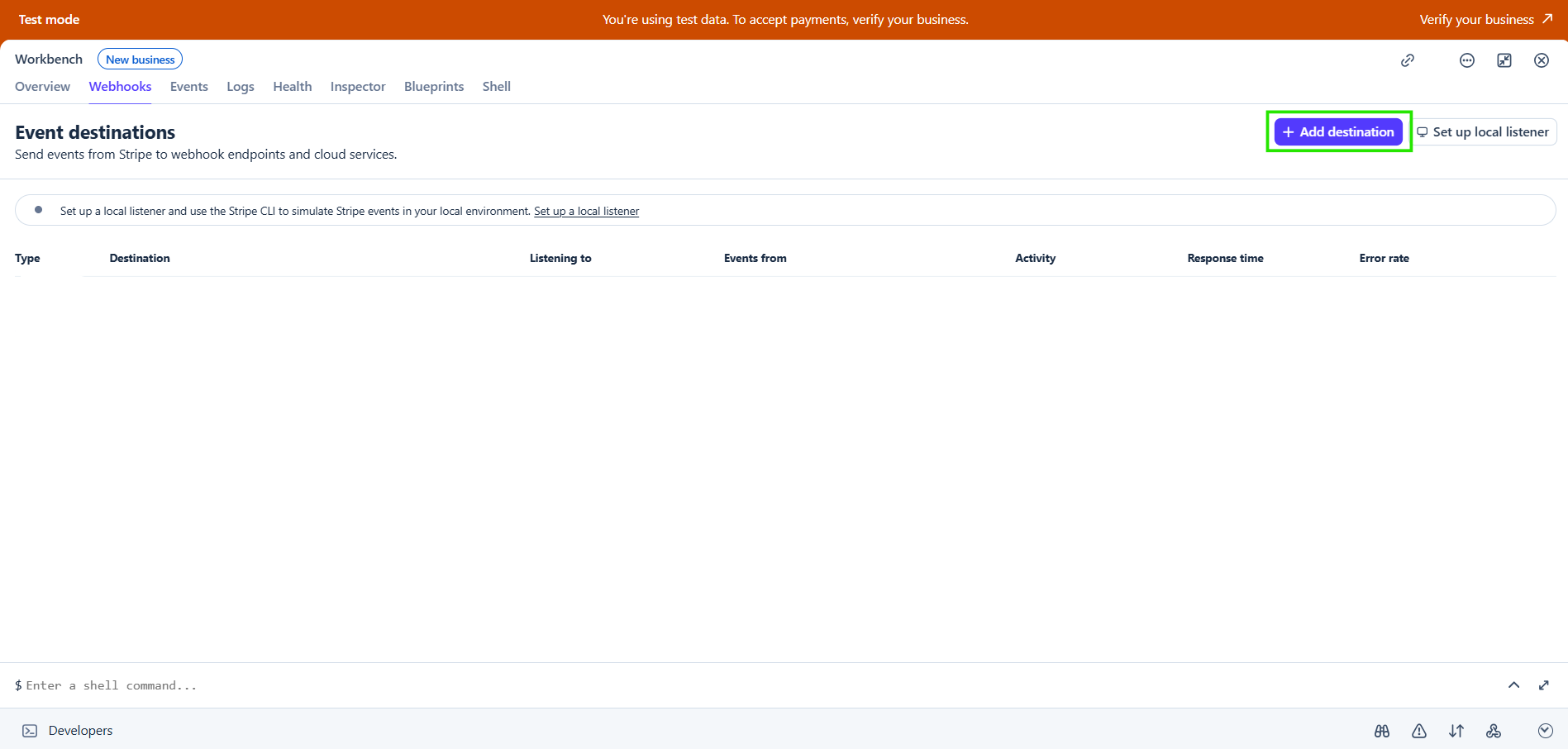Open the Events tab
This screenshot has width=1568, height=749.
(x=189, y=86)
